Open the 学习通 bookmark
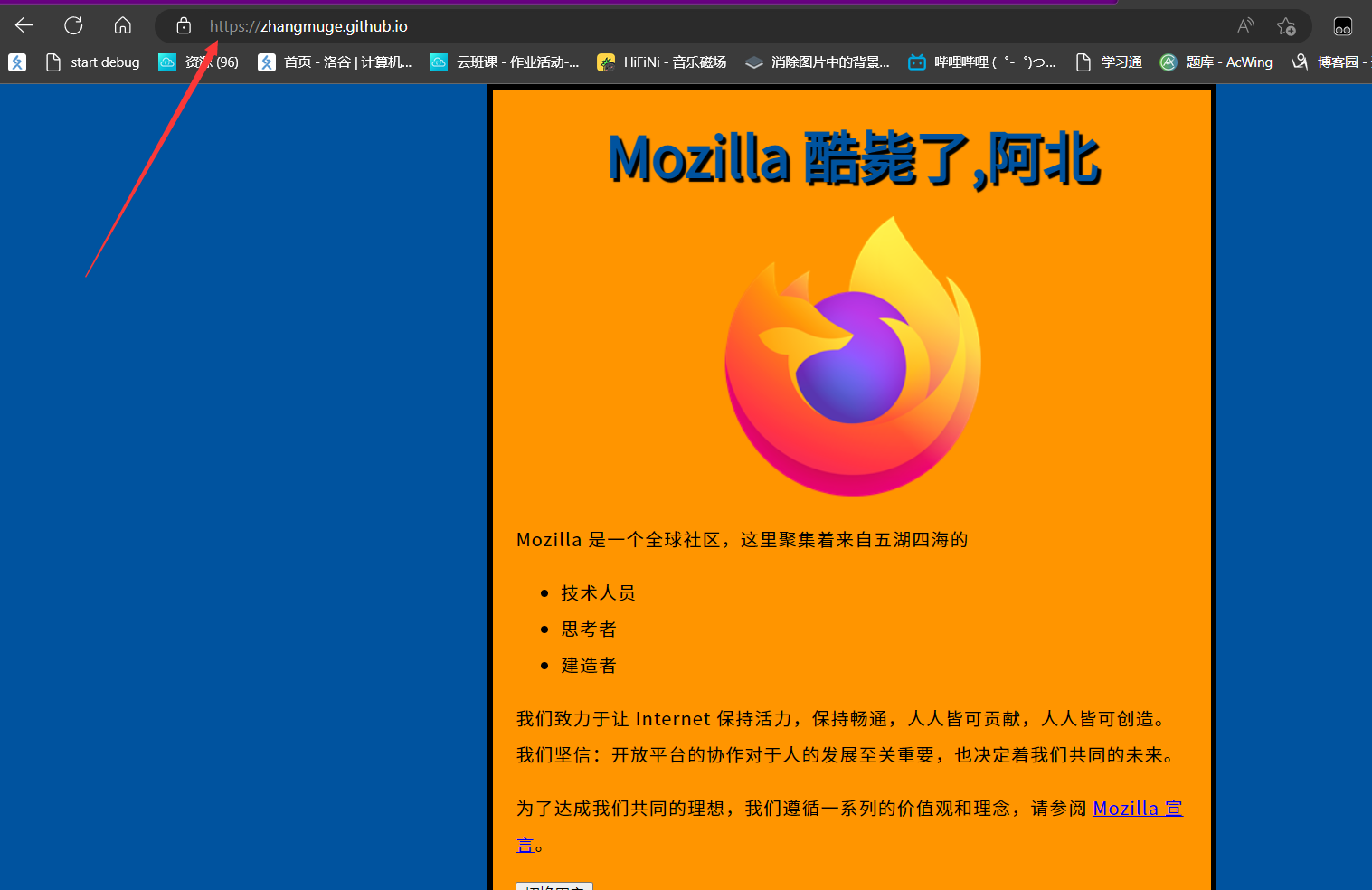This screenshot has height=890, width=1372. [1109, 62]
